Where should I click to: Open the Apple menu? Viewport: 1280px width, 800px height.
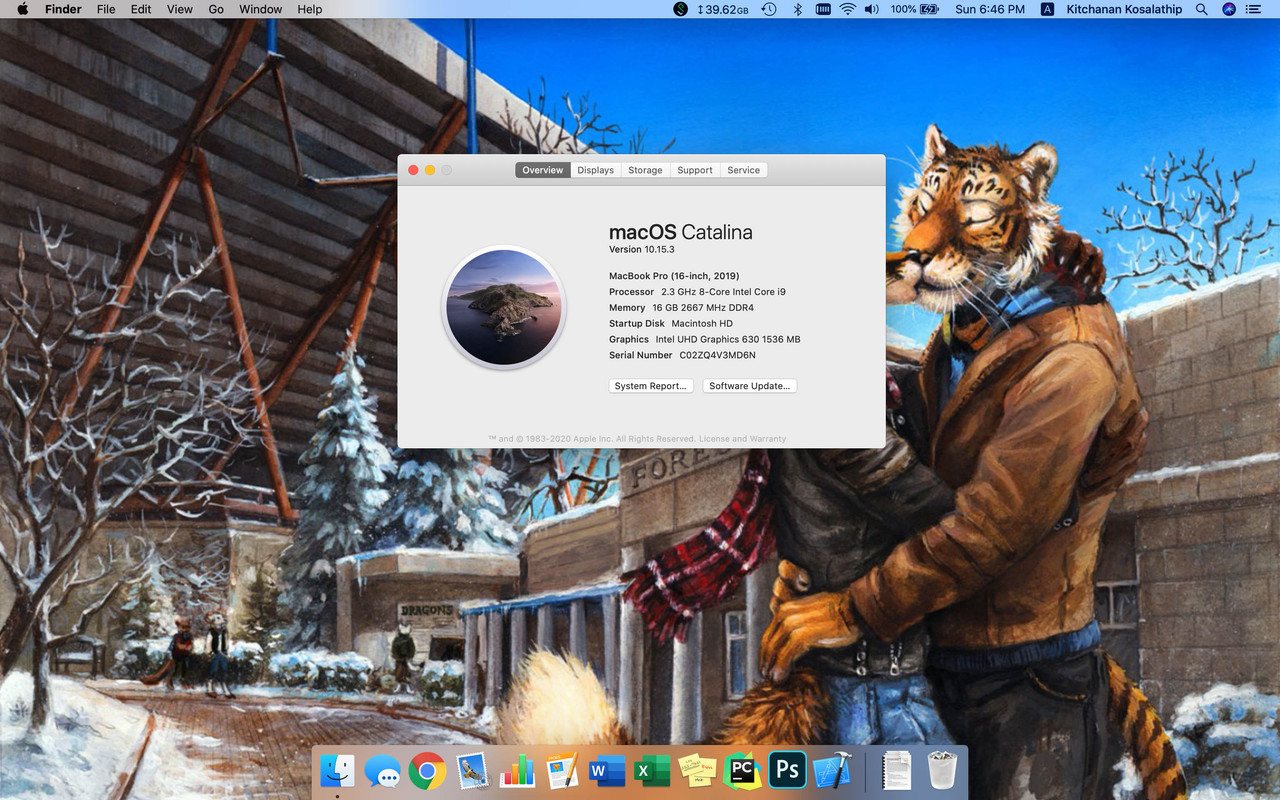(22, 9)
